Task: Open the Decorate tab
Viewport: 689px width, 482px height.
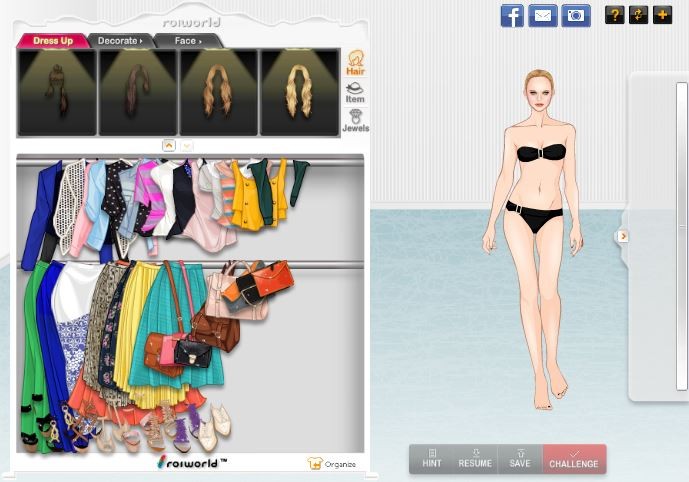Action: (x=120, y=41)
